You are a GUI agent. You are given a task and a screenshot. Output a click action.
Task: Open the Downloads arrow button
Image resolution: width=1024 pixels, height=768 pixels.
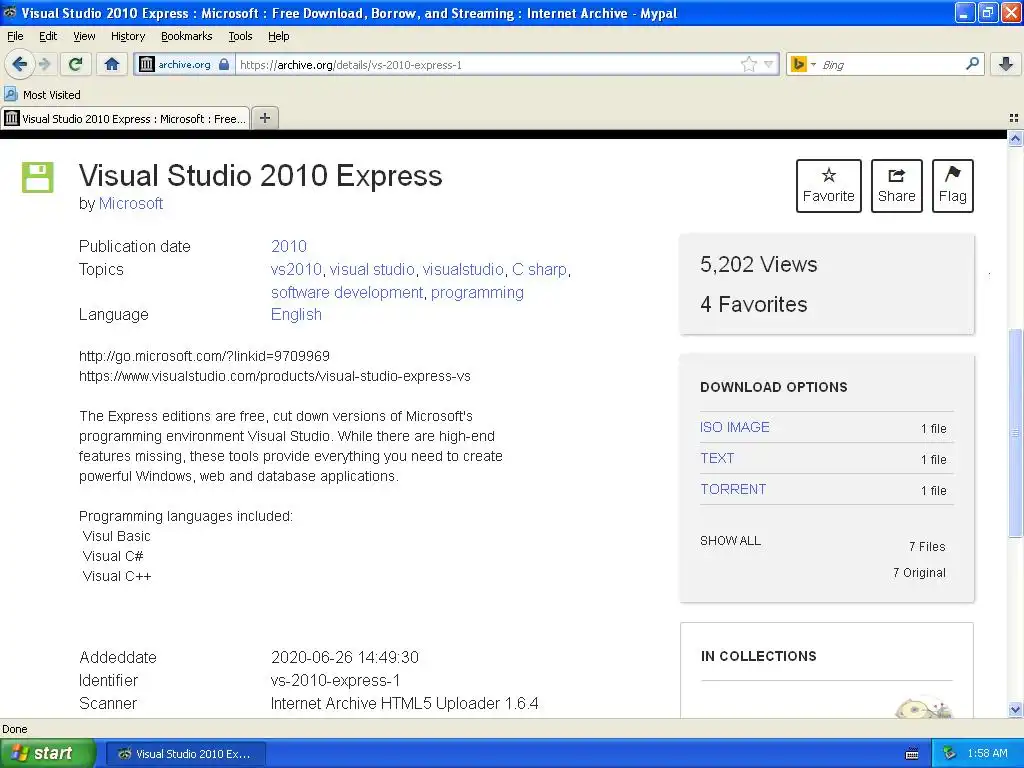pos(1006,64)
